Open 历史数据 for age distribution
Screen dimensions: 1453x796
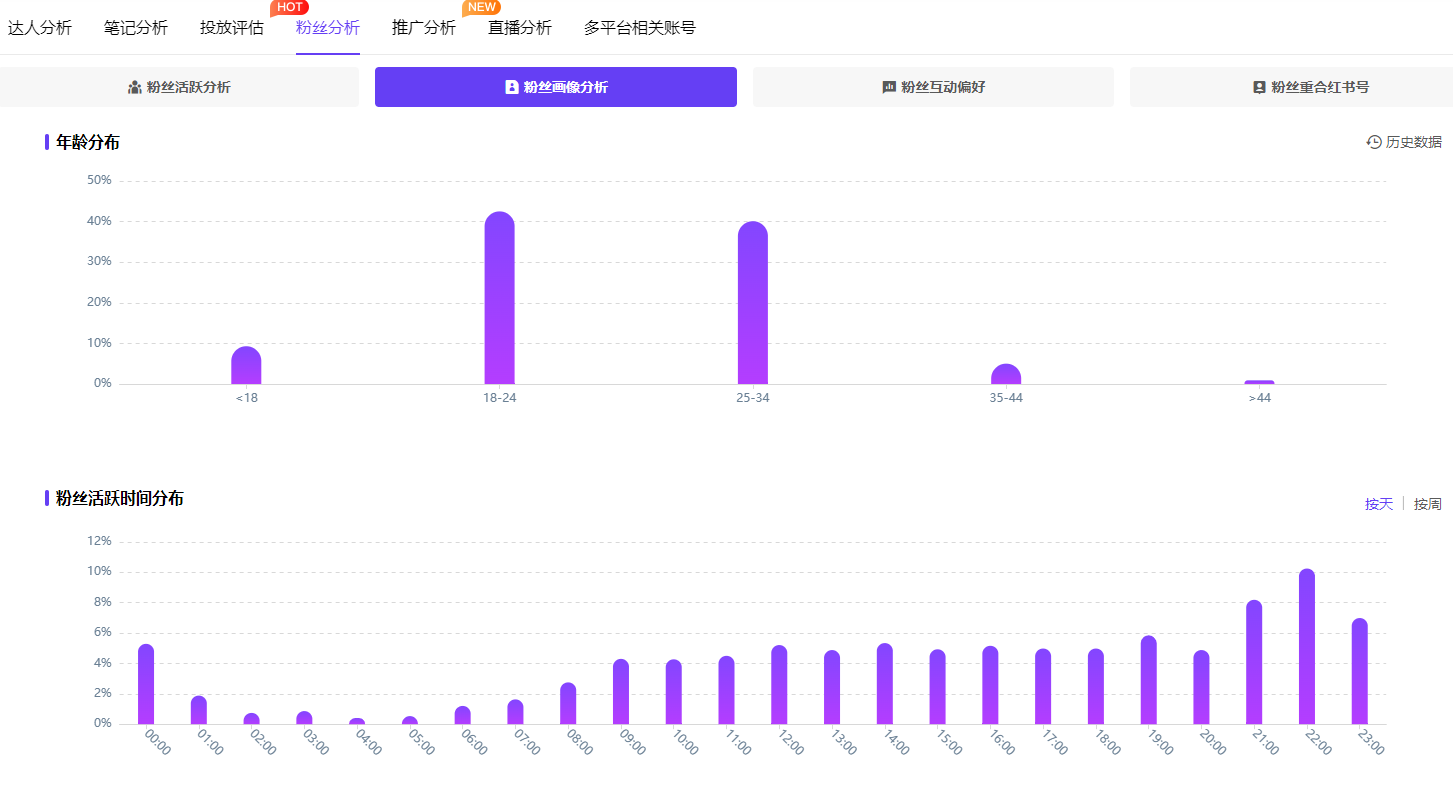[1404, 142]
